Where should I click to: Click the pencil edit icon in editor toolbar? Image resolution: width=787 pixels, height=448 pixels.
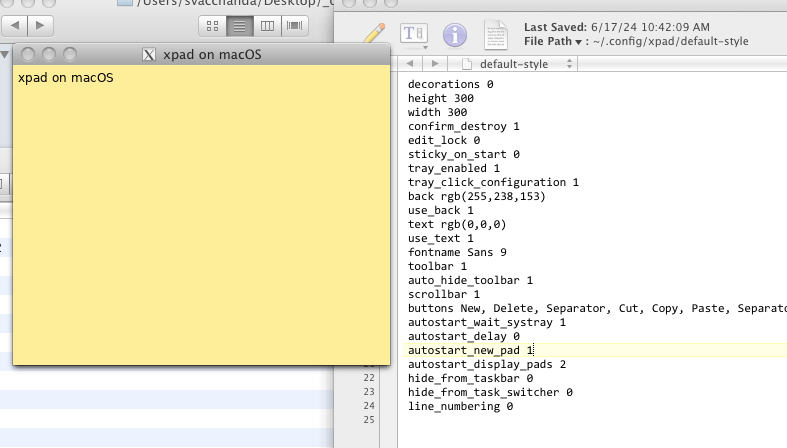pyautogui.click(x=374, y=34)
